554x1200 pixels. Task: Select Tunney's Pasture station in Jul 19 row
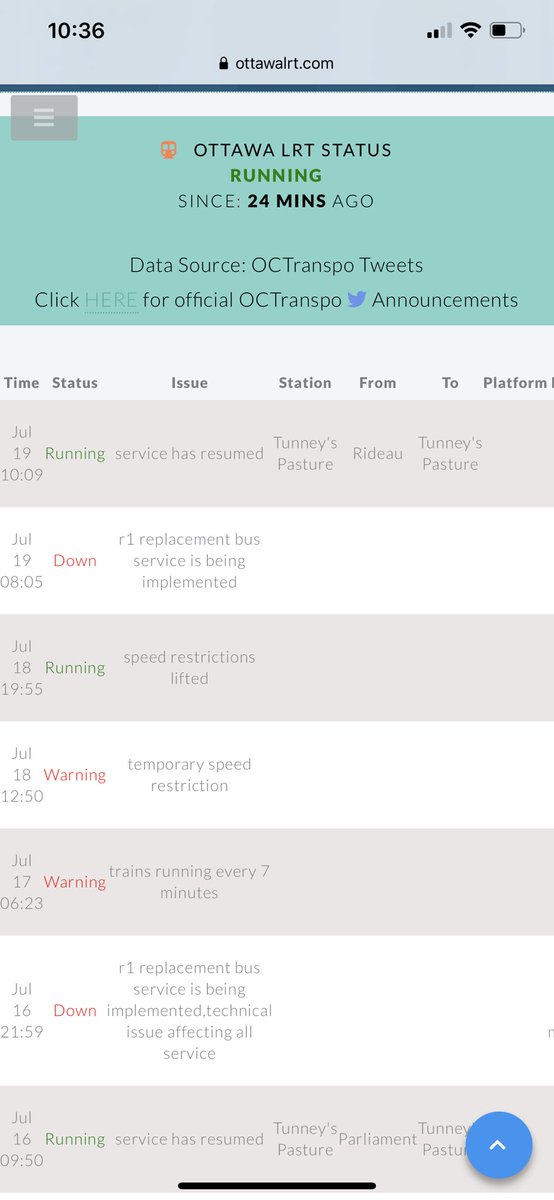[305, 453]
